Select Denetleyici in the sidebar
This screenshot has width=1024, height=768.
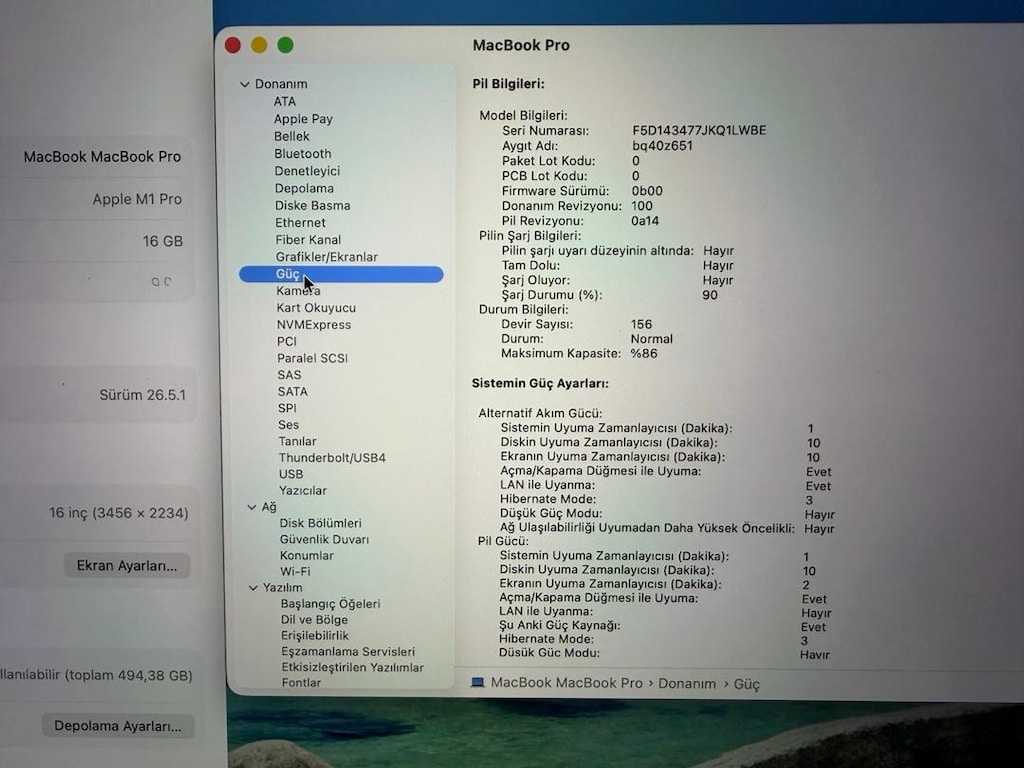coord(307,170)
